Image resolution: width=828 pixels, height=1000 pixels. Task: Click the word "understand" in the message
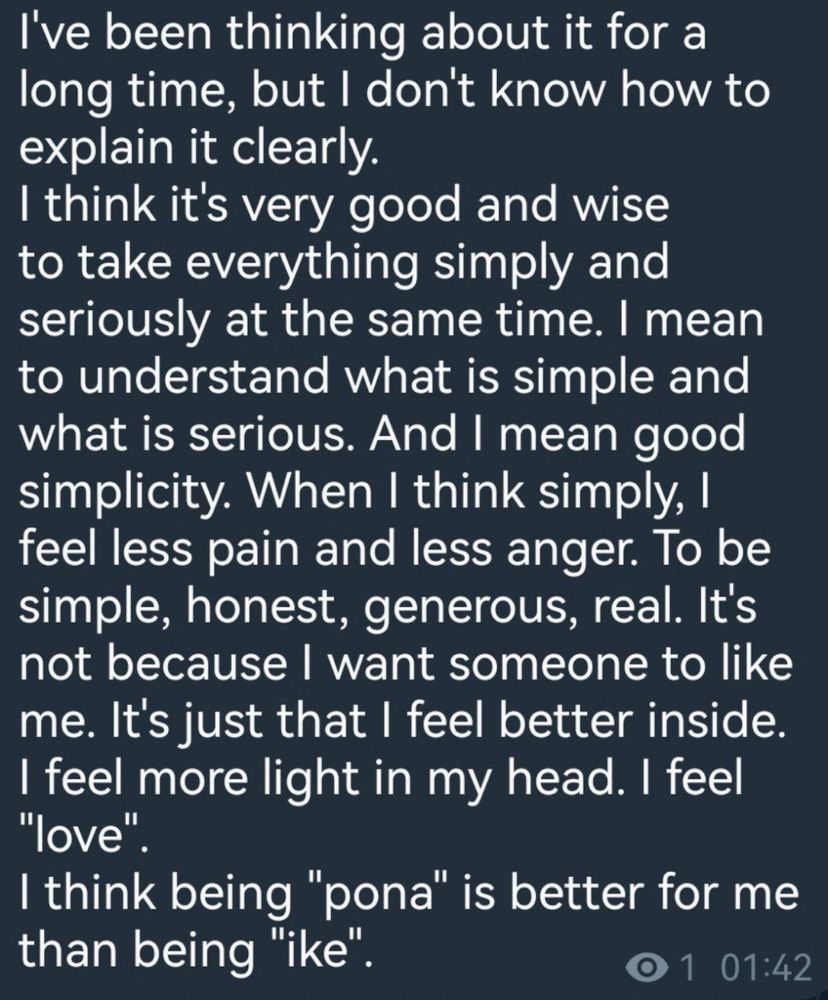coord(205,376)
